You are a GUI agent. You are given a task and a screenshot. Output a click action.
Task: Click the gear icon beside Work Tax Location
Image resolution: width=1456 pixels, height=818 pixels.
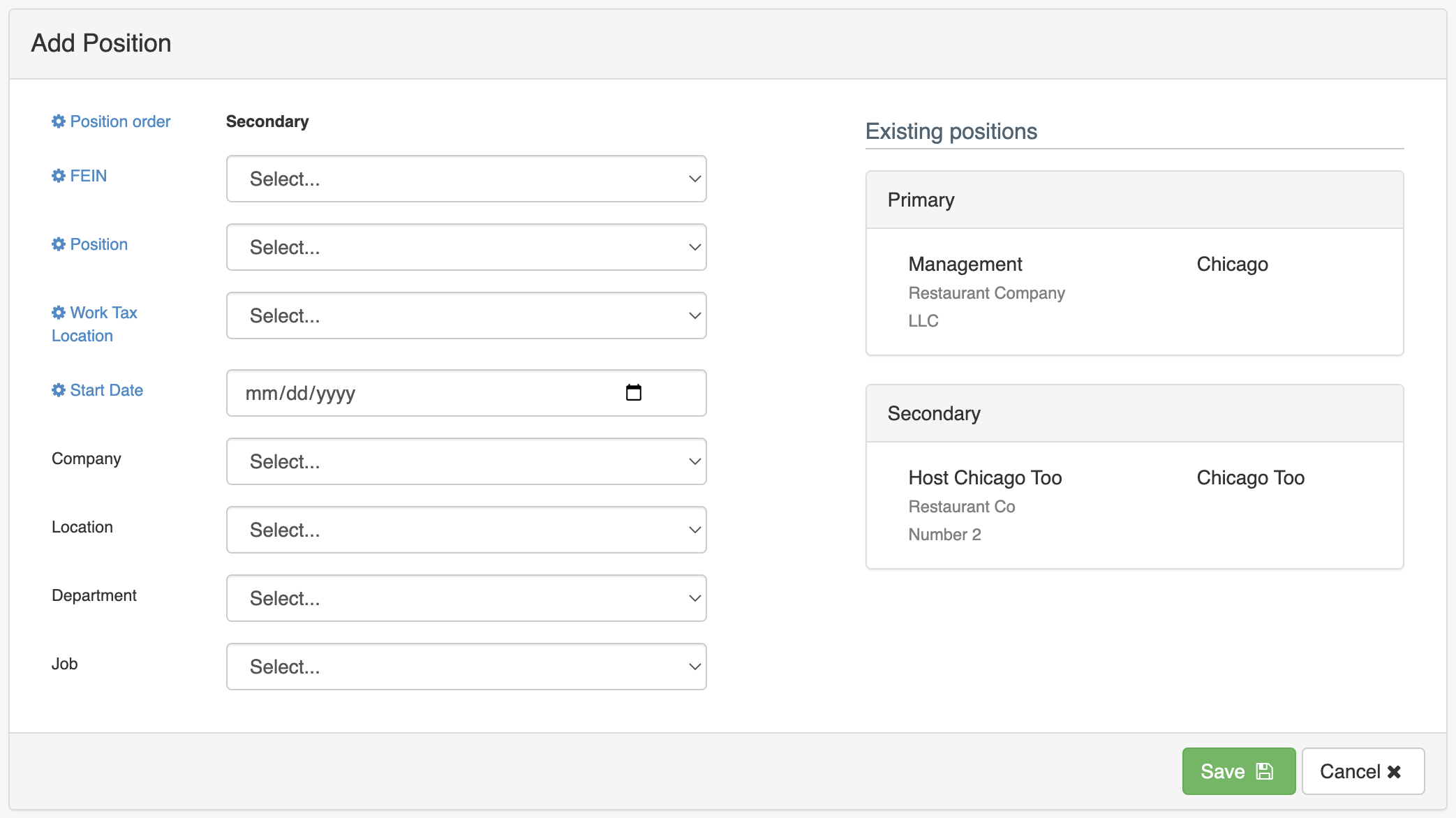pyautogui.click(x=58, y=312)
